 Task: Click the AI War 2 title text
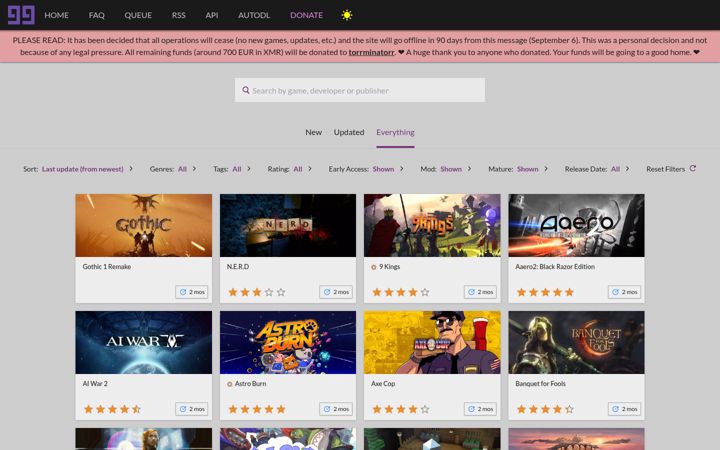click(95, 384)
